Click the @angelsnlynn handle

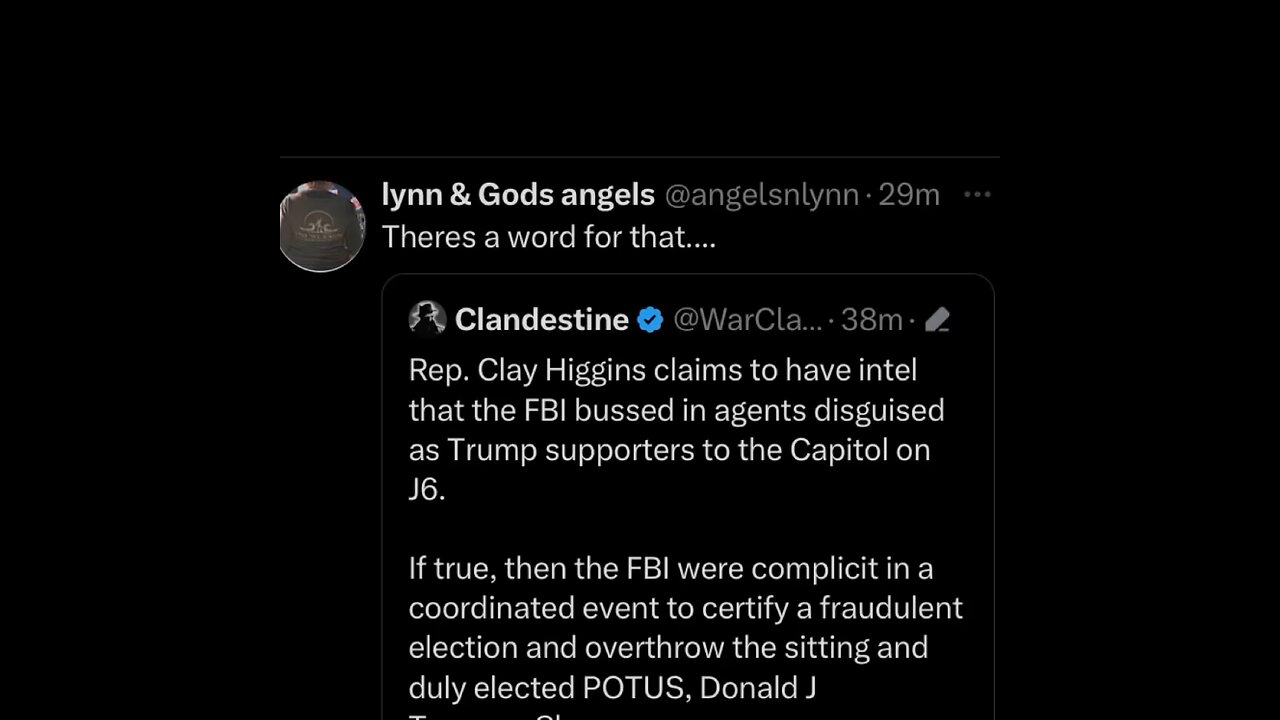tap(761, 195)
